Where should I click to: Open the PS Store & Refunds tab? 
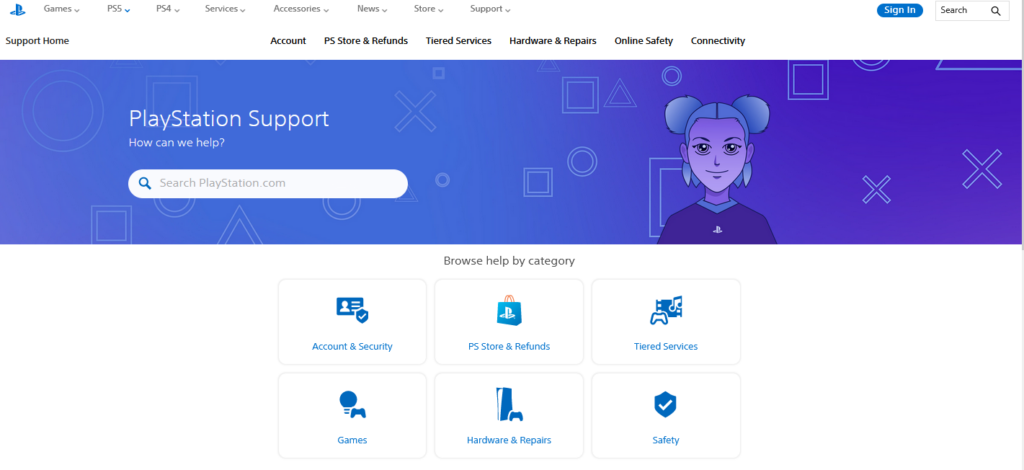[366, 40]
